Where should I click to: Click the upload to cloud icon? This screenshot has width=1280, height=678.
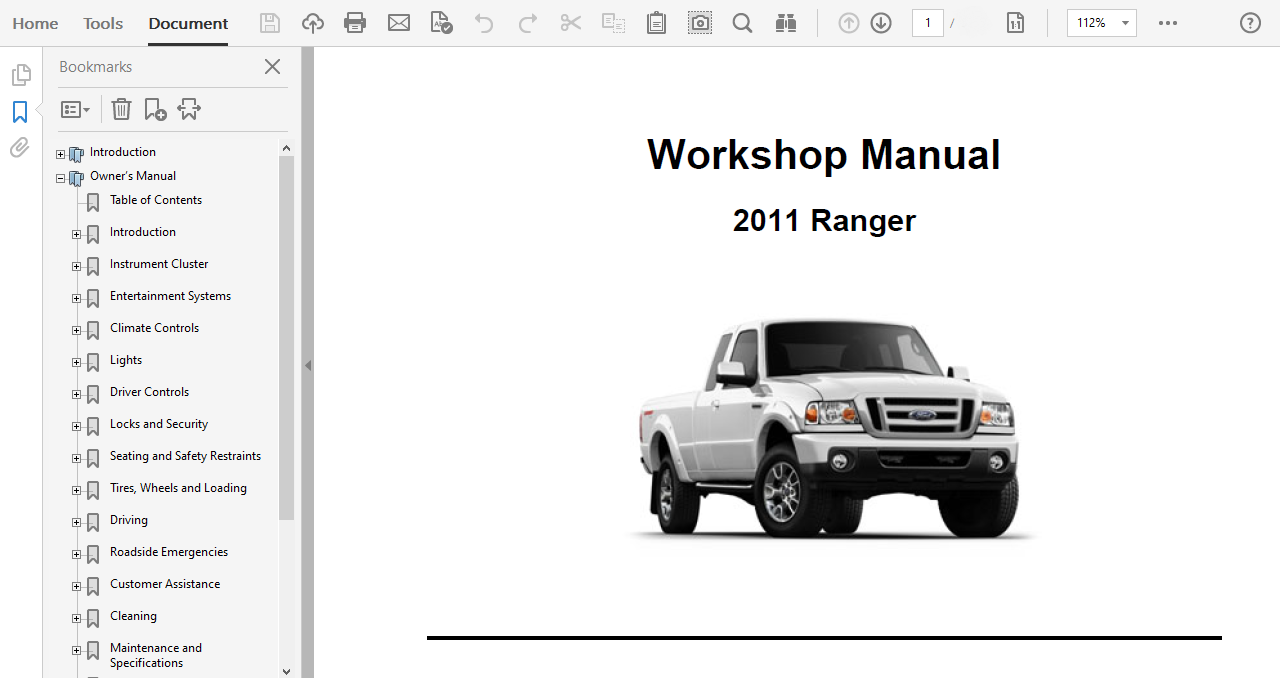313,23
